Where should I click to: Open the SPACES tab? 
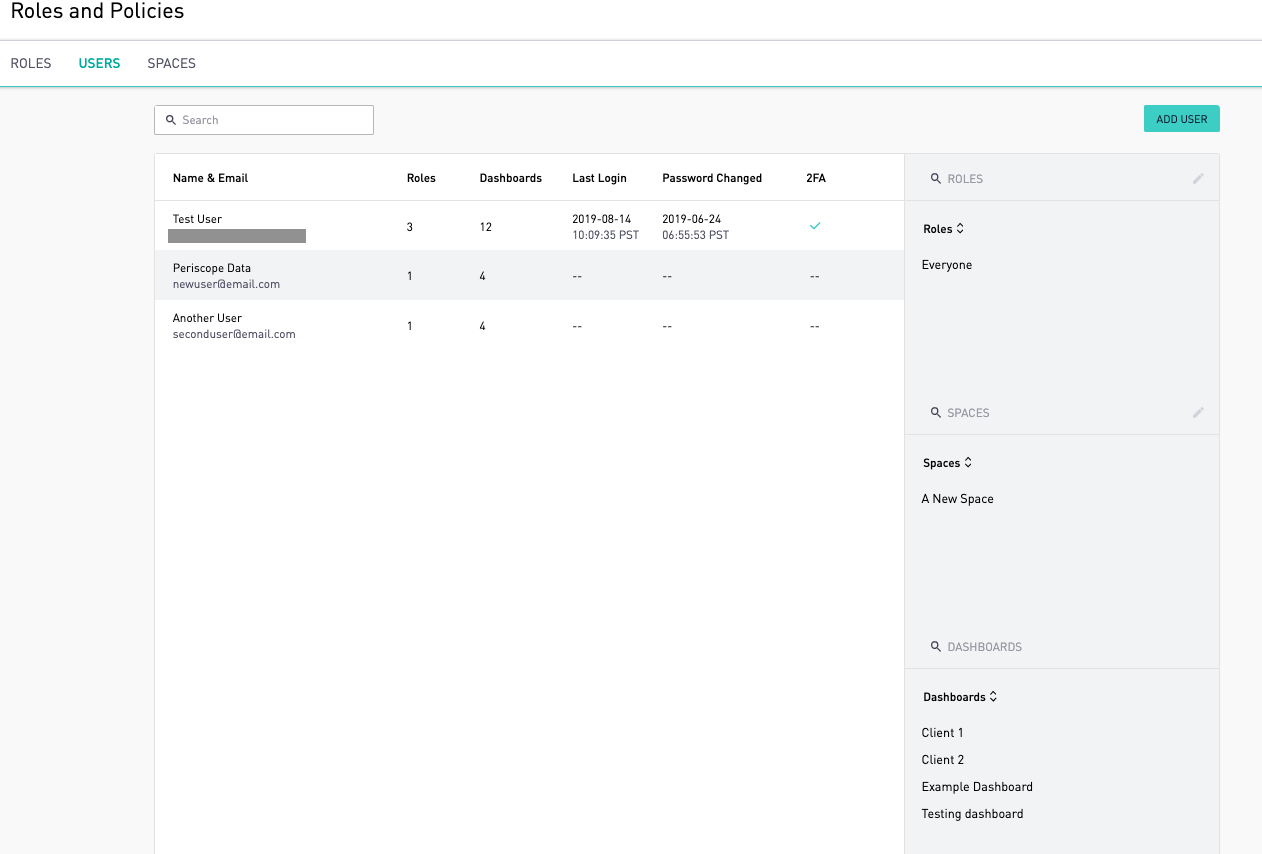point(171,63)
